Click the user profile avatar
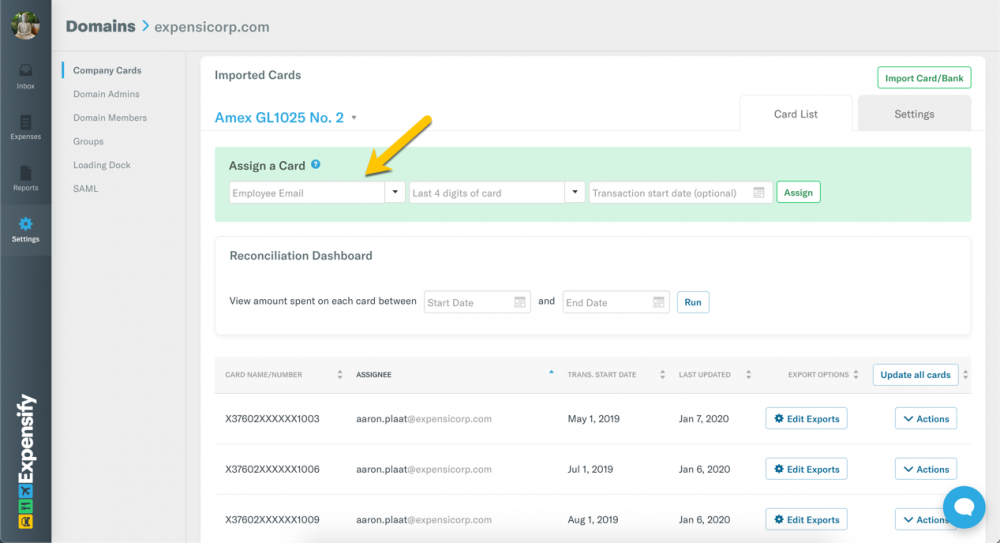Image resolution: width=1000 pixels, height=543 pixels. [25, 26]
